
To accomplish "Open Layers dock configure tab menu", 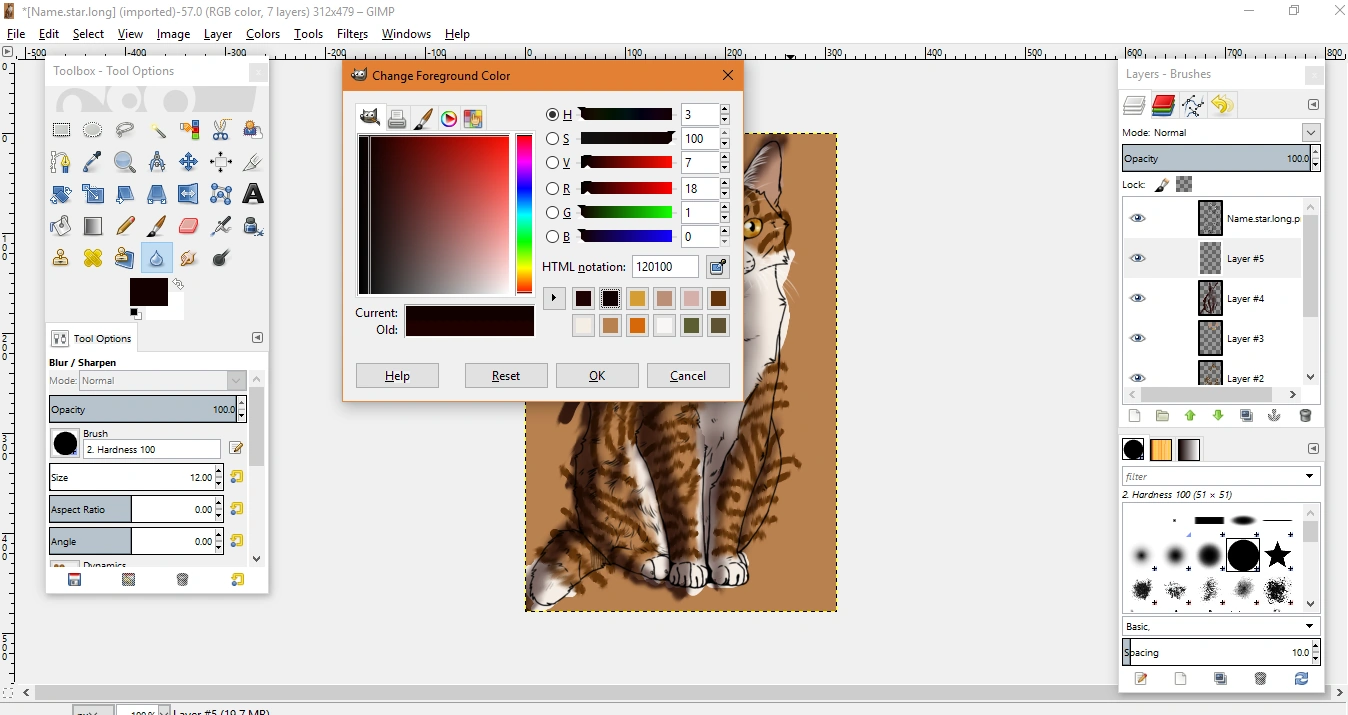I will (x=1314, y=104).
